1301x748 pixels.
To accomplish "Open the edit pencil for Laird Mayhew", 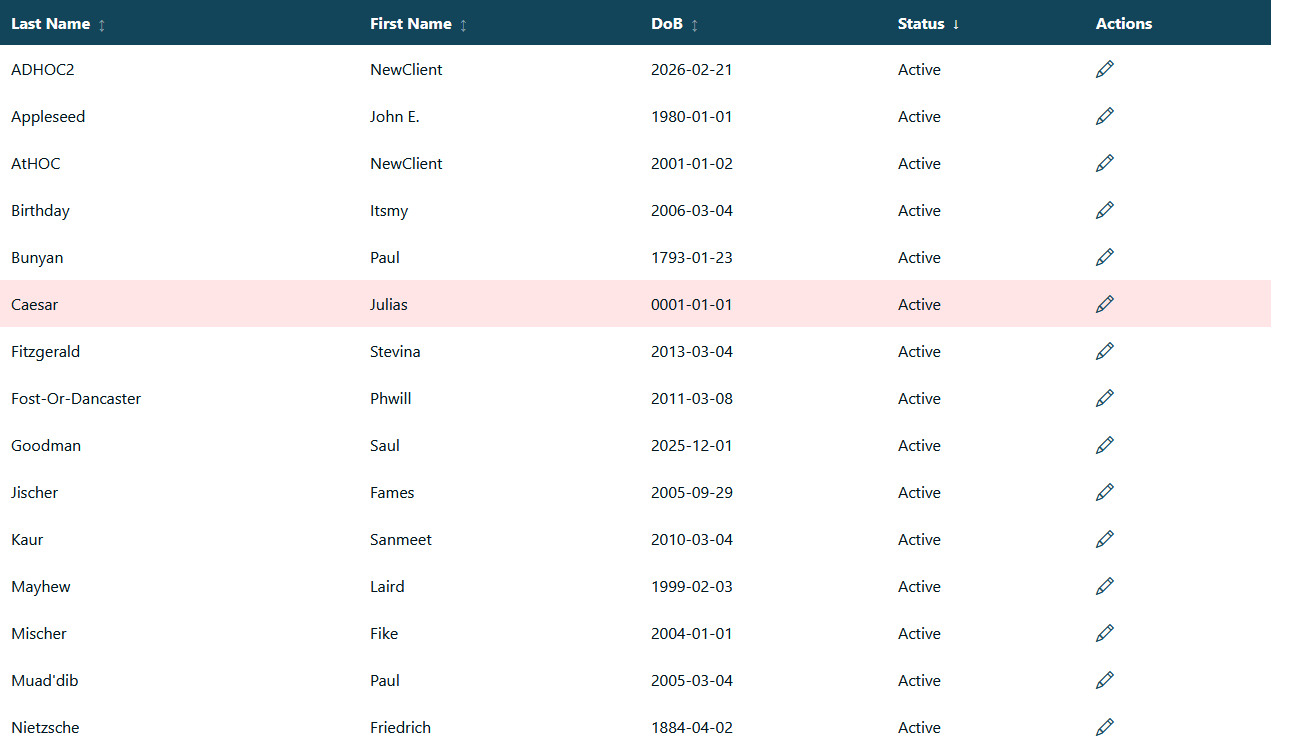I will 1104,586.
